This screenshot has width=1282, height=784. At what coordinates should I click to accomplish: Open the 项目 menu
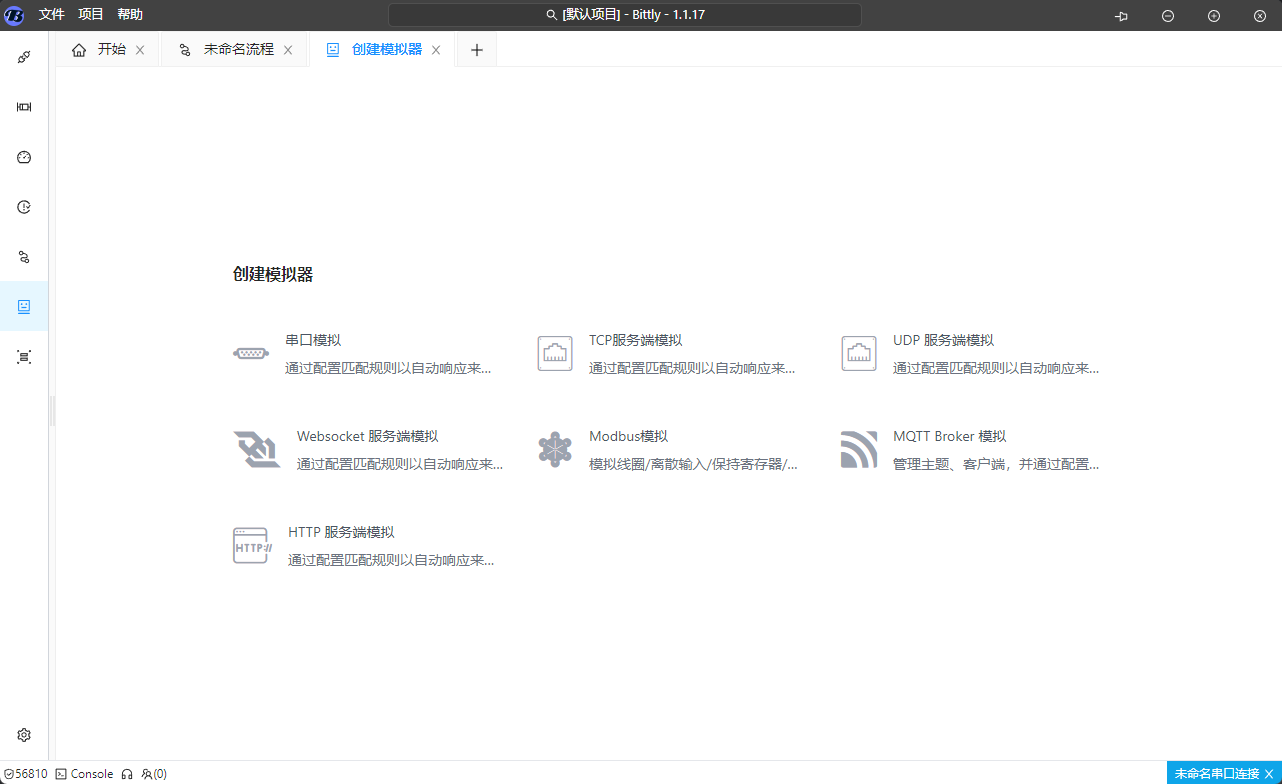[91, 15]
